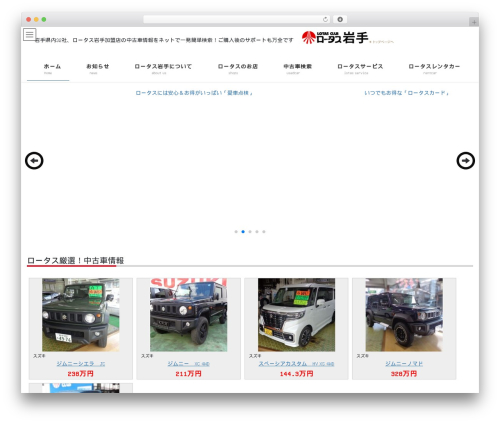This screenshot has width=500, height=423.
Task: Select the fifth carousel dot
Action: pyautogui.click(x=264, y=232)
